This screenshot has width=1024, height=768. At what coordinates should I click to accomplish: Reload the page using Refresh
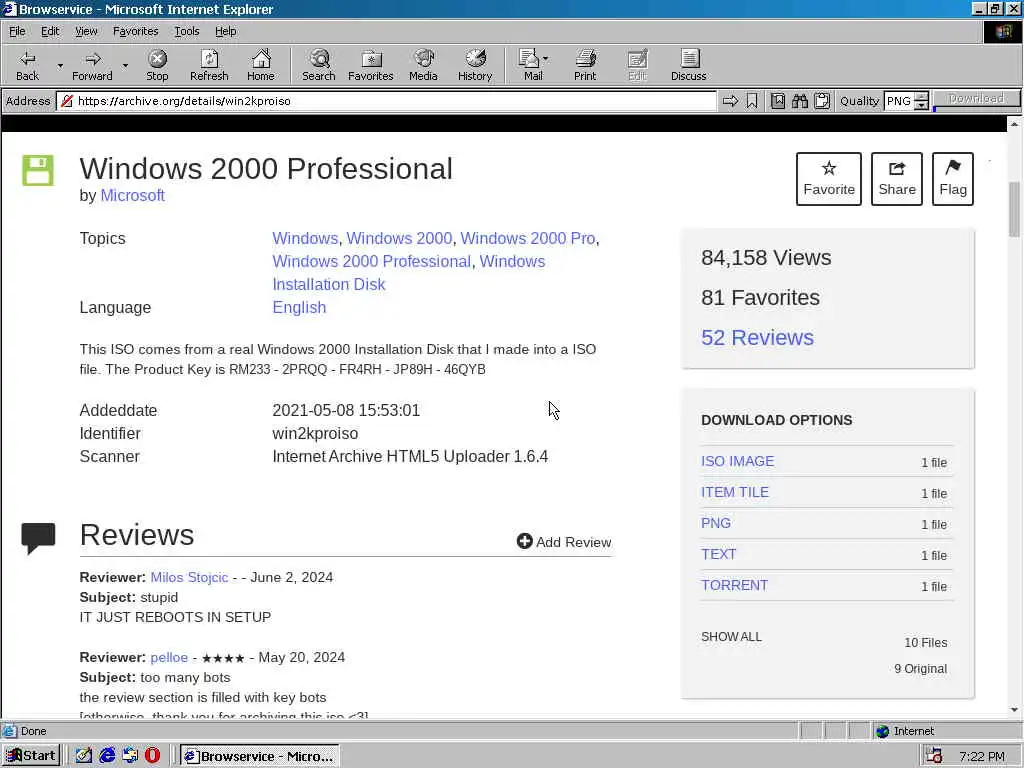209,65
